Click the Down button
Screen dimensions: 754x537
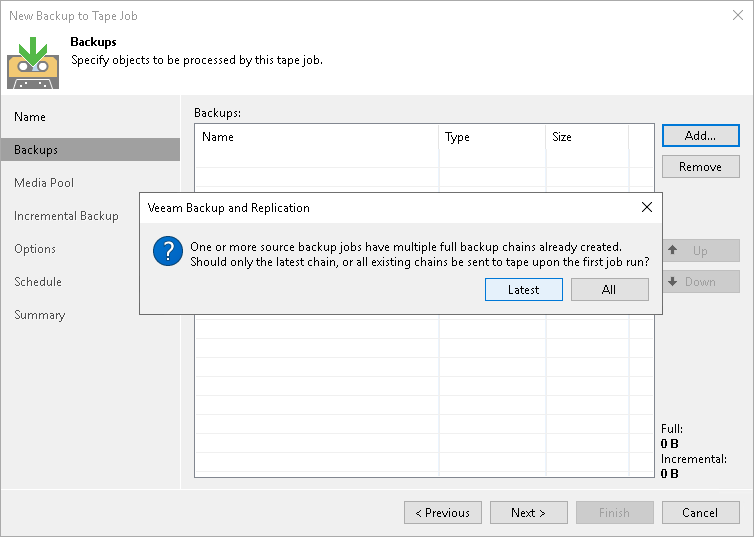[x=701, y=282]
